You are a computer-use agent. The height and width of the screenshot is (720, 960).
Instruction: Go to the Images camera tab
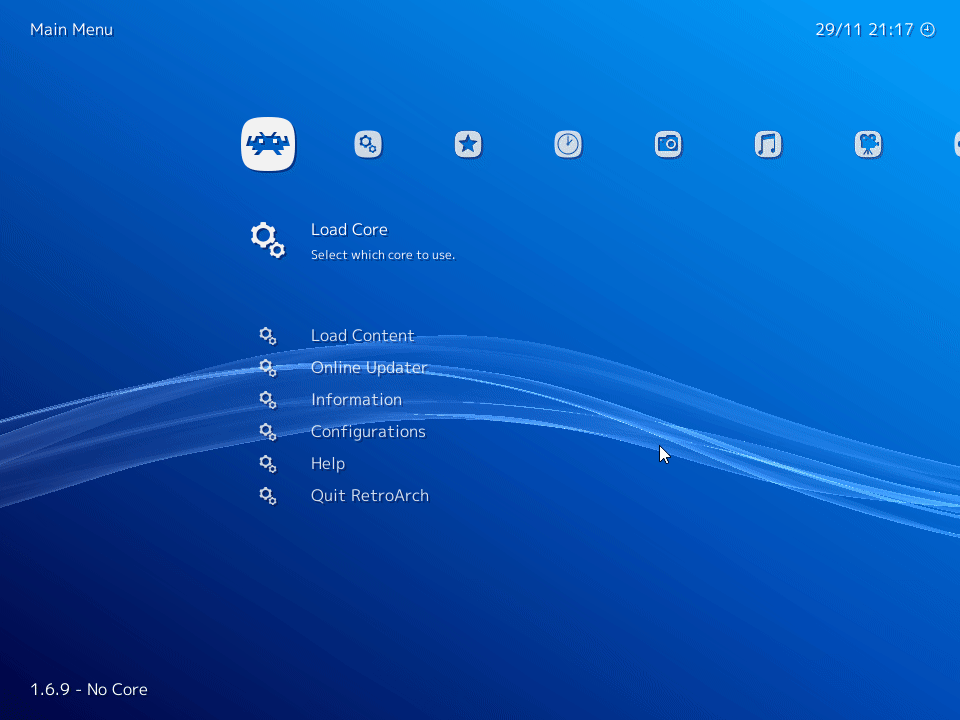click(x=668, y=144)
